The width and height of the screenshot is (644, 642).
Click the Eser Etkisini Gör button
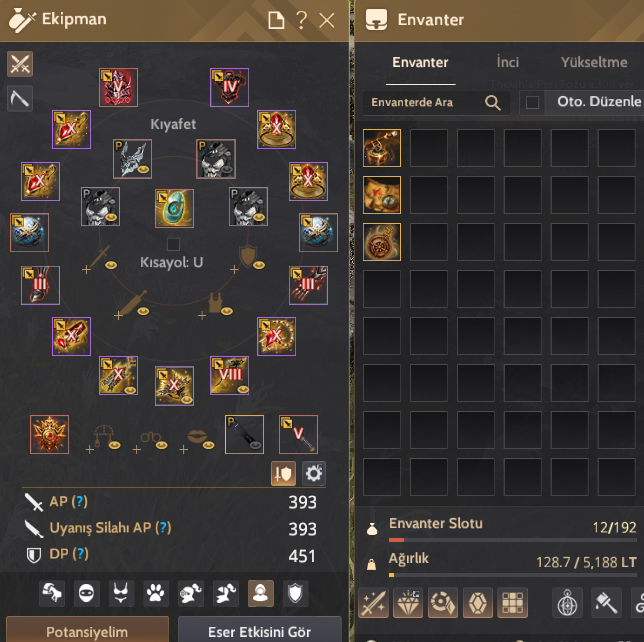(x=260, y=630)
